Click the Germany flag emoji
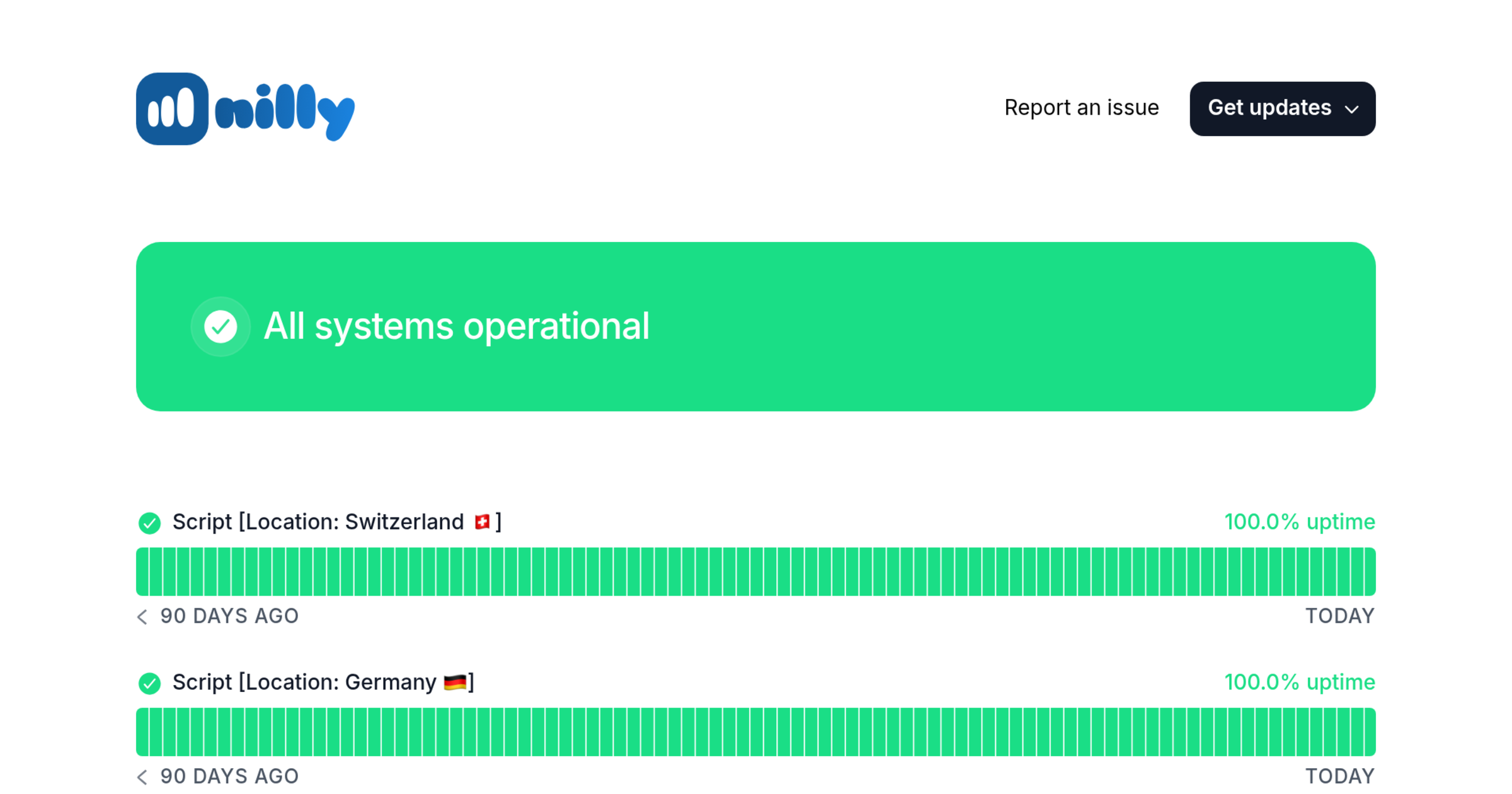The image size is (1512, 794). click(x=455, y=682)
